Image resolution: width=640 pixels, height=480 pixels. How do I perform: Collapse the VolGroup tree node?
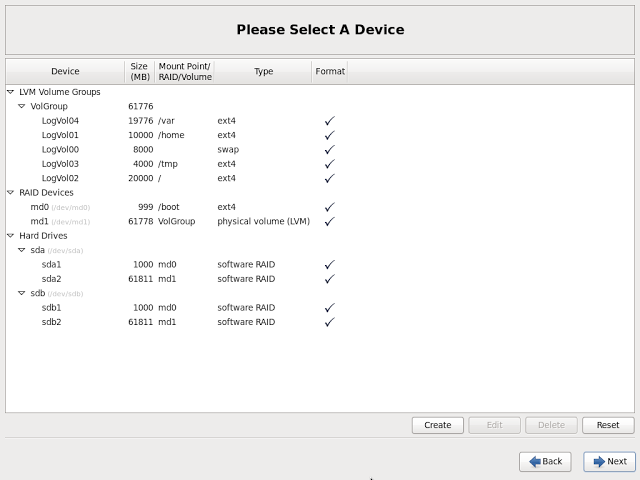pyautogui.click(x=22, y=106)
